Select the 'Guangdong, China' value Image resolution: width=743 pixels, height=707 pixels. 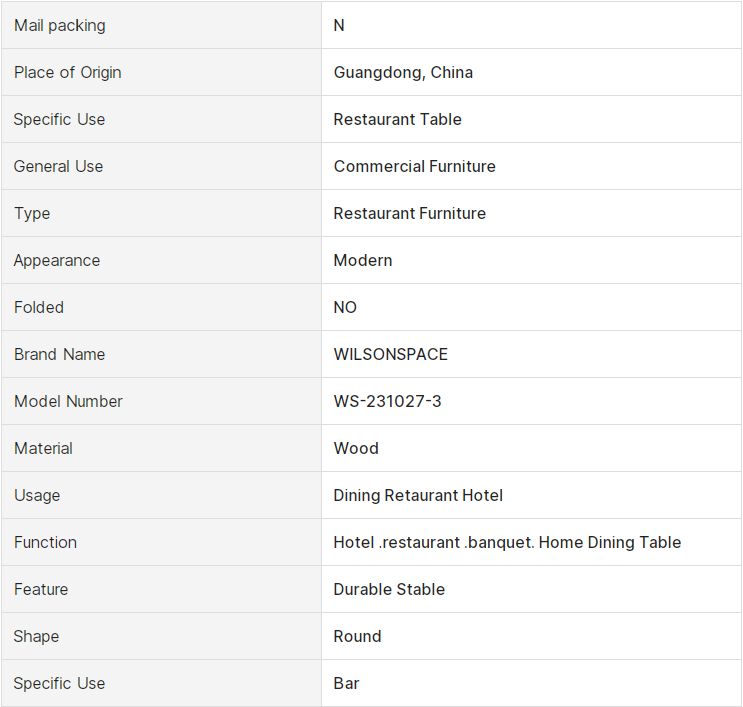click(403, 73)
